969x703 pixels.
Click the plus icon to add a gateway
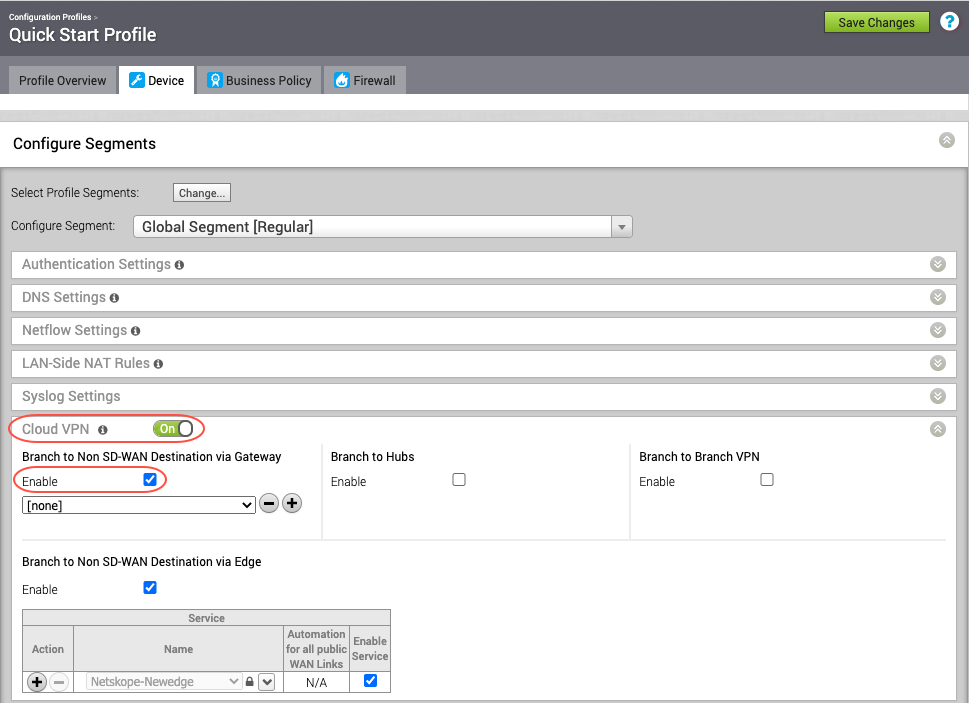pos(291,503)
